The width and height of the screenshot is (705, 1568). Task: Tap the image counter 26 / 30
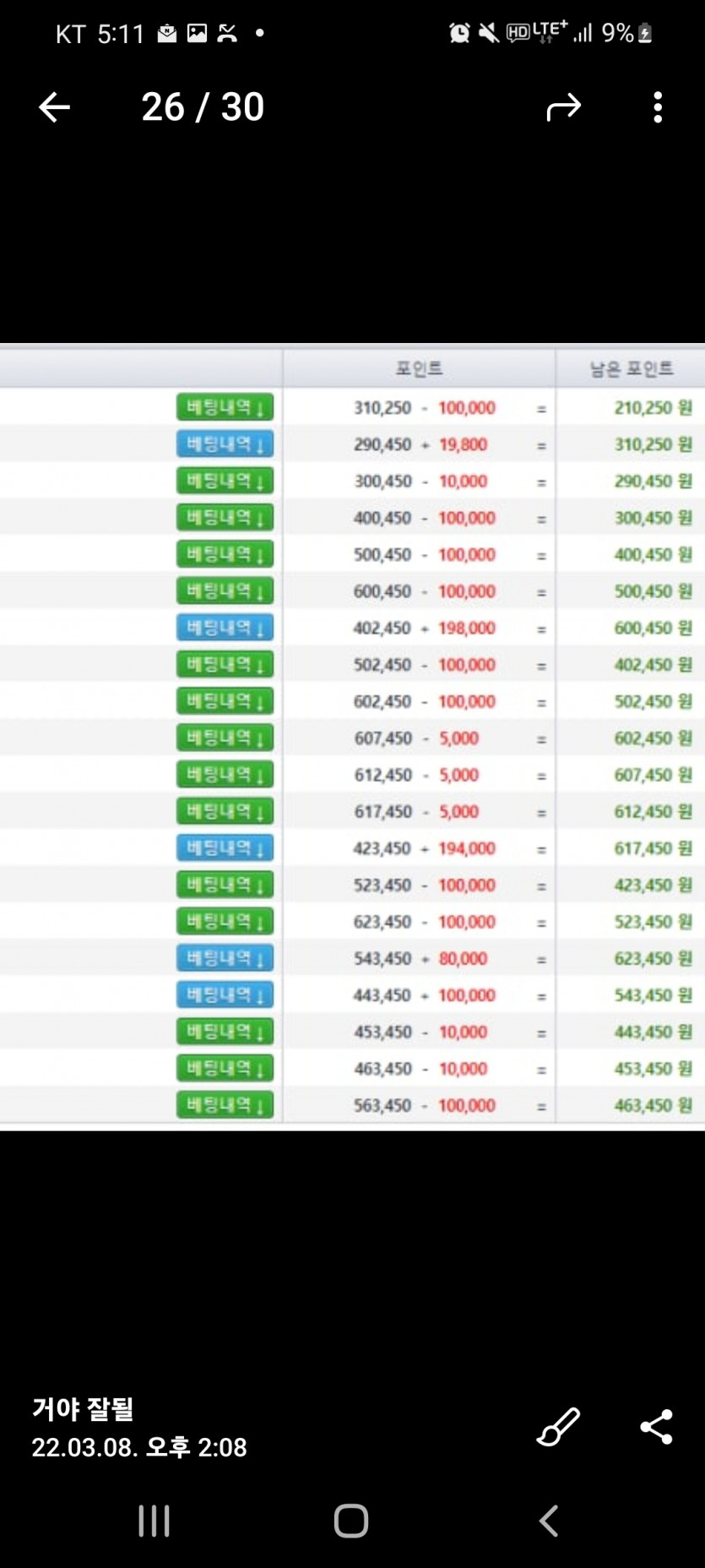(203, 107)
